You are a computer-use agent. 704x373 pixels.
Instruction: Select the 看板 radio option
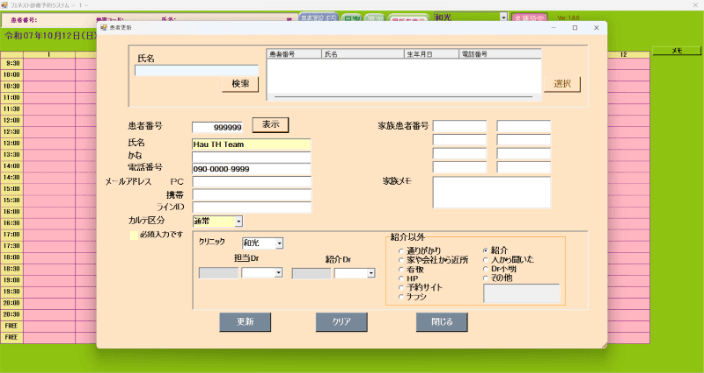coord(401,269)
